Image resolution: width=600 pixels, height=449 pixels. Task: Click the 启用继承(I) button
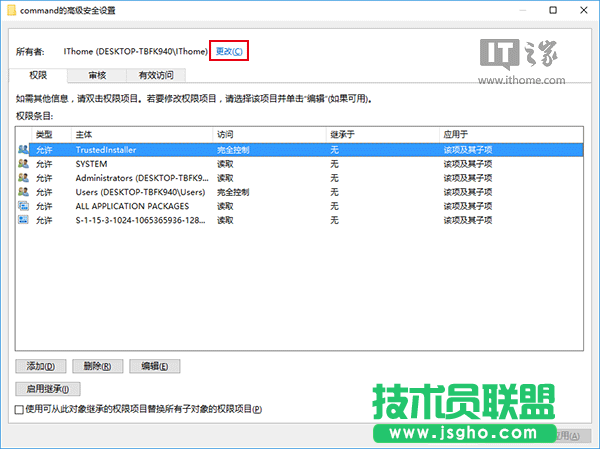(48, 389)
